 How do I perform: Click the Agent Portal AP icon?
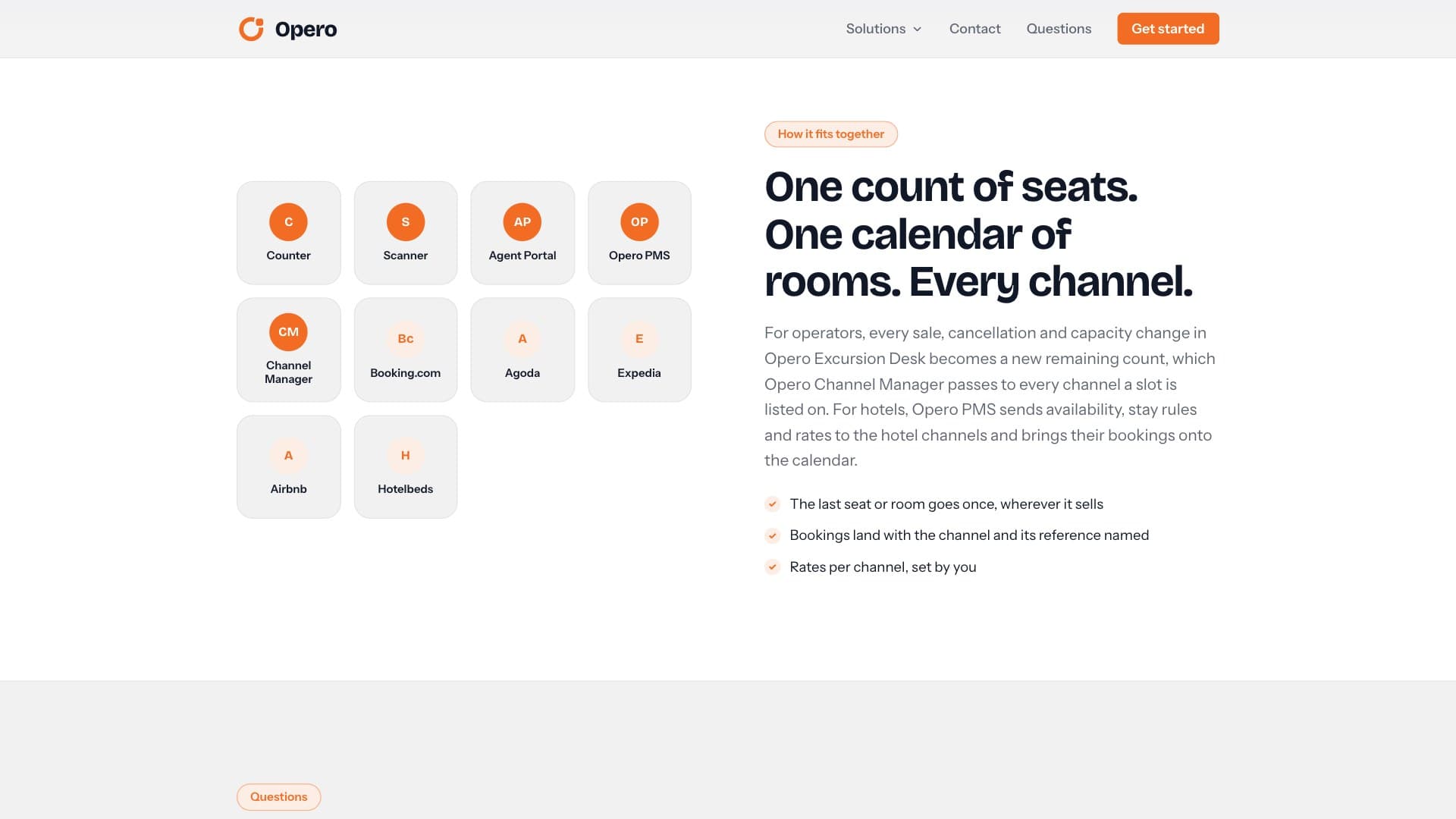[522, 222]
